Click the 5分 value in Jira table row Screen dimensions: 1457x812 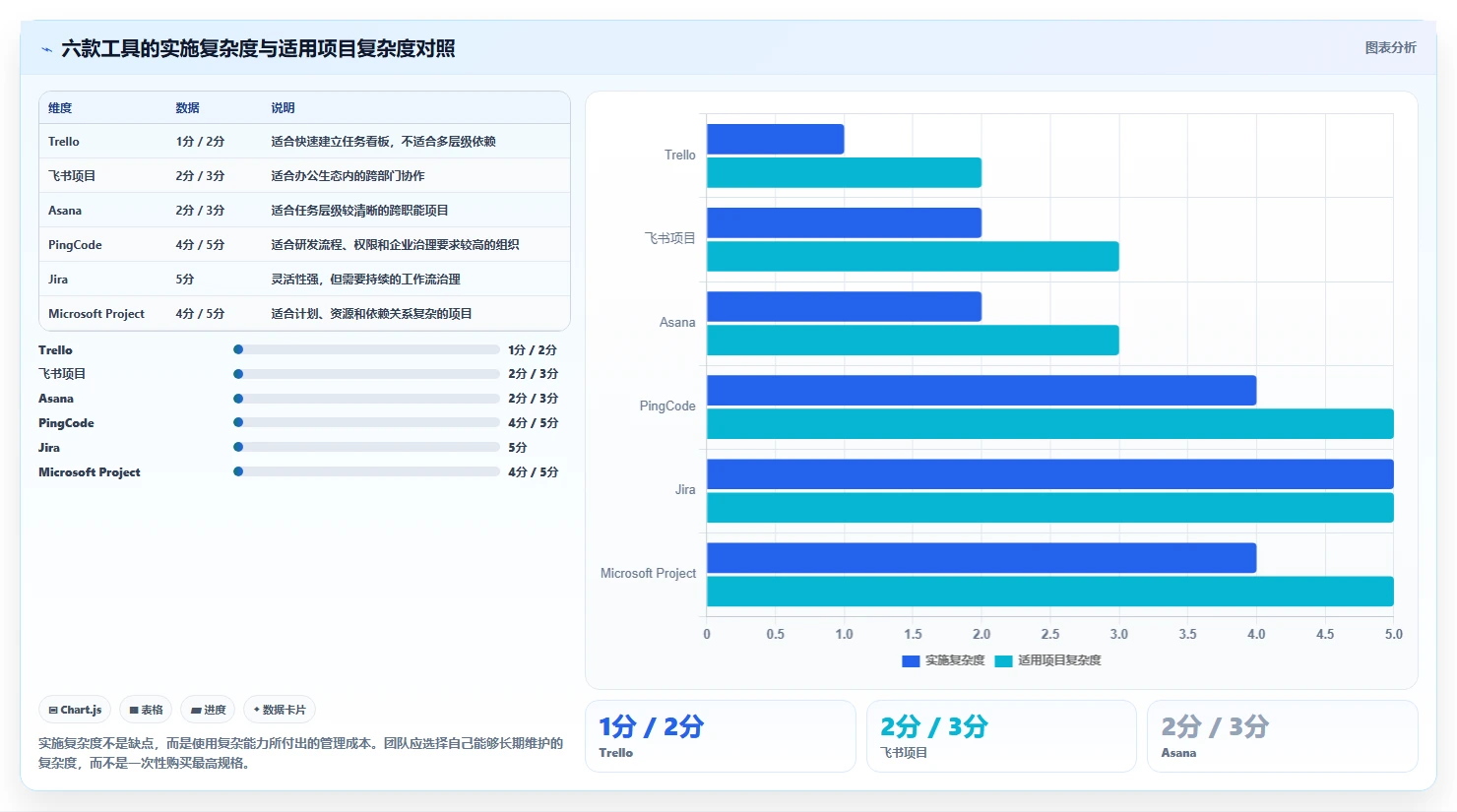click(185, 280)
